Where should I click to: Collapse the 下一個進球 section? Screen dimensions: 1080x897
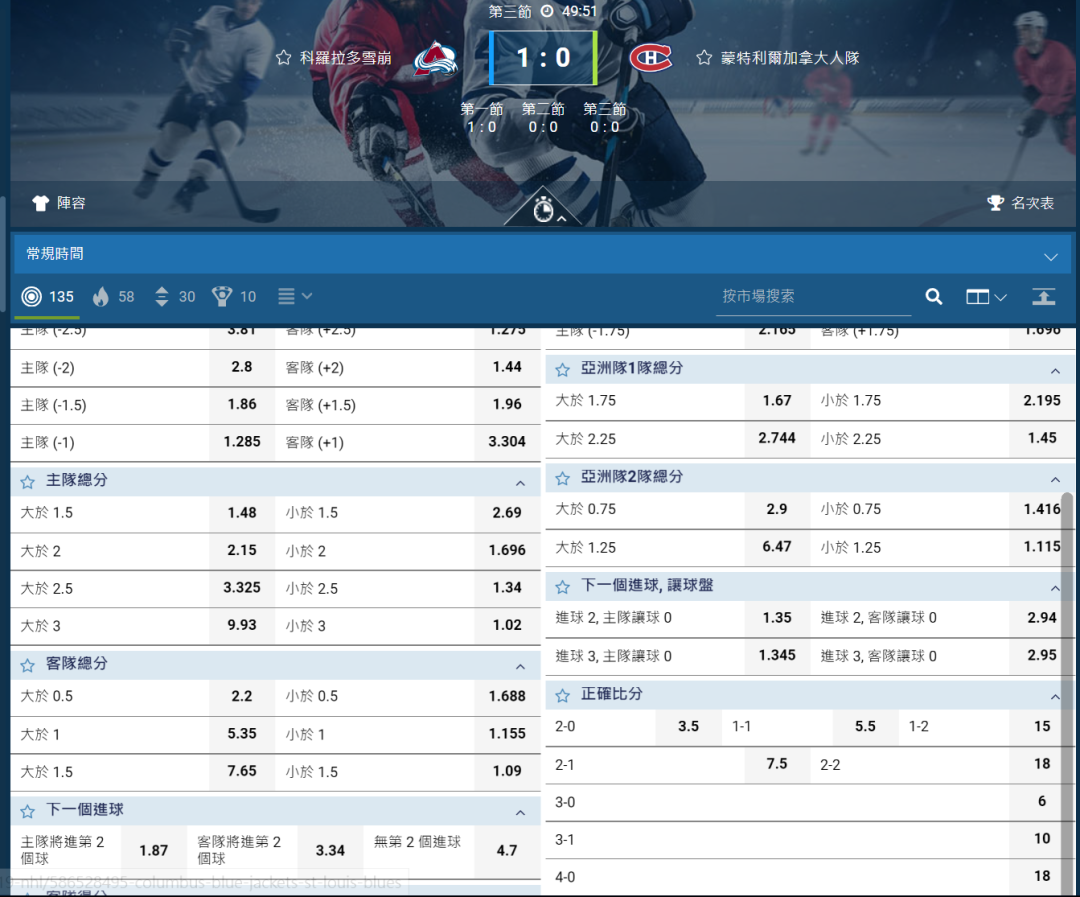520,812
